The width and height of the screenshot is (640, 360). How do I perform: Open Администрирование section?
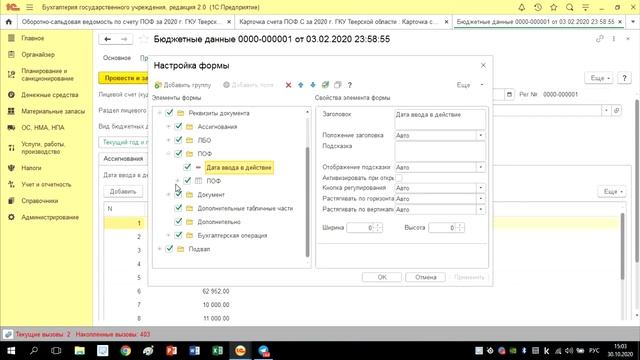pyautogui.click(x=50, y=217)
